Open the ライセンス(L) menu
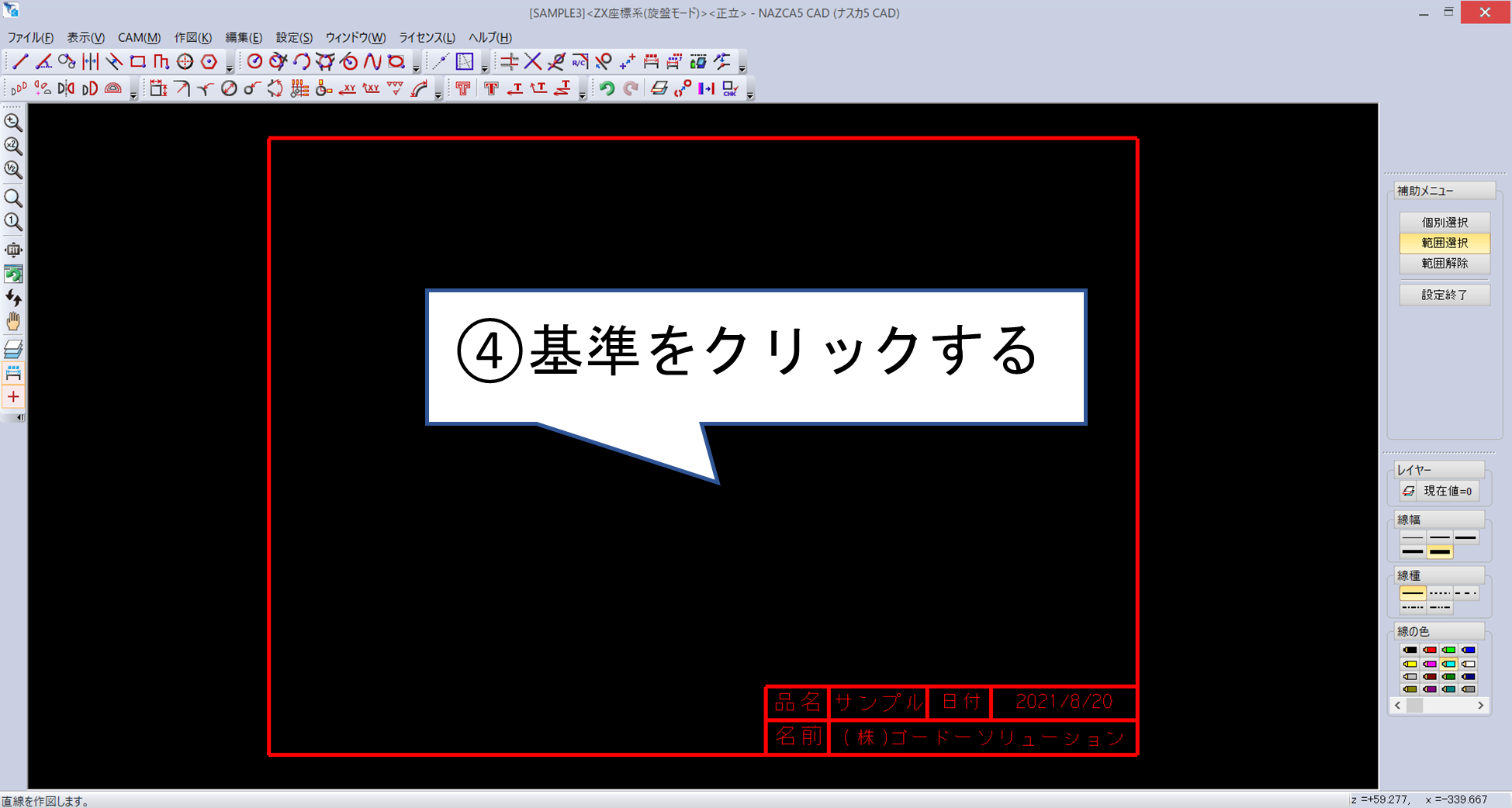The image size is (1512, 808). 427,37
